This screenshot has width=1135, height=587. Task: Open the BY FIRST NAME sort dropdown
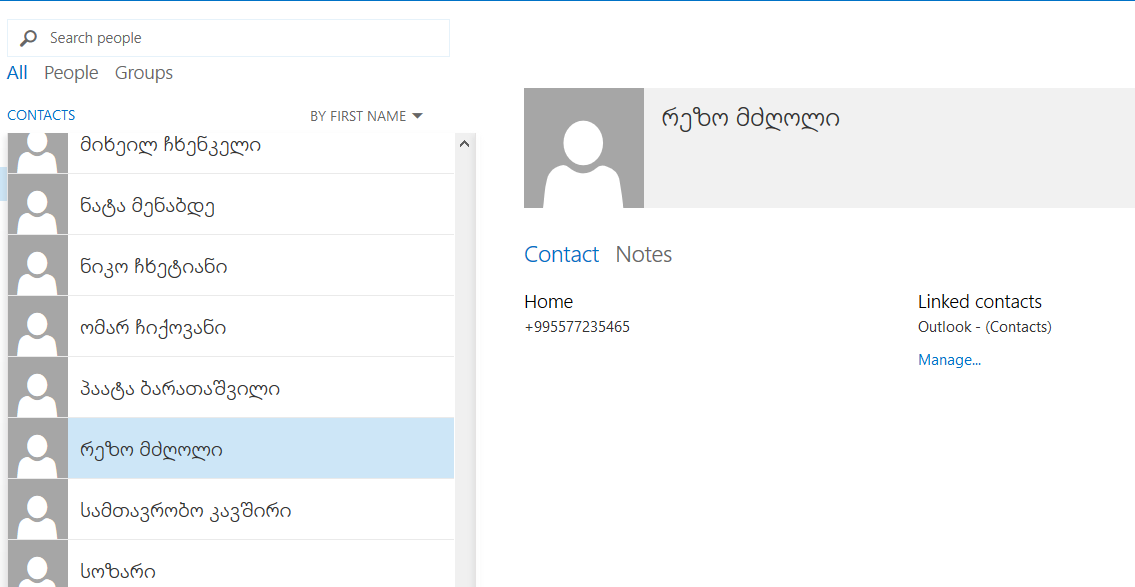point(366,116)
